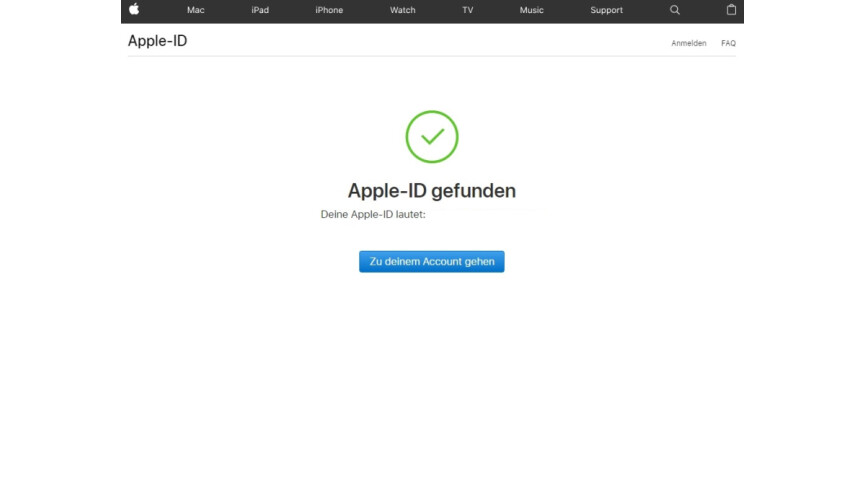Open the Mac menu item
864x486 pixels.
pyautogui.click(x=196, y=10)
